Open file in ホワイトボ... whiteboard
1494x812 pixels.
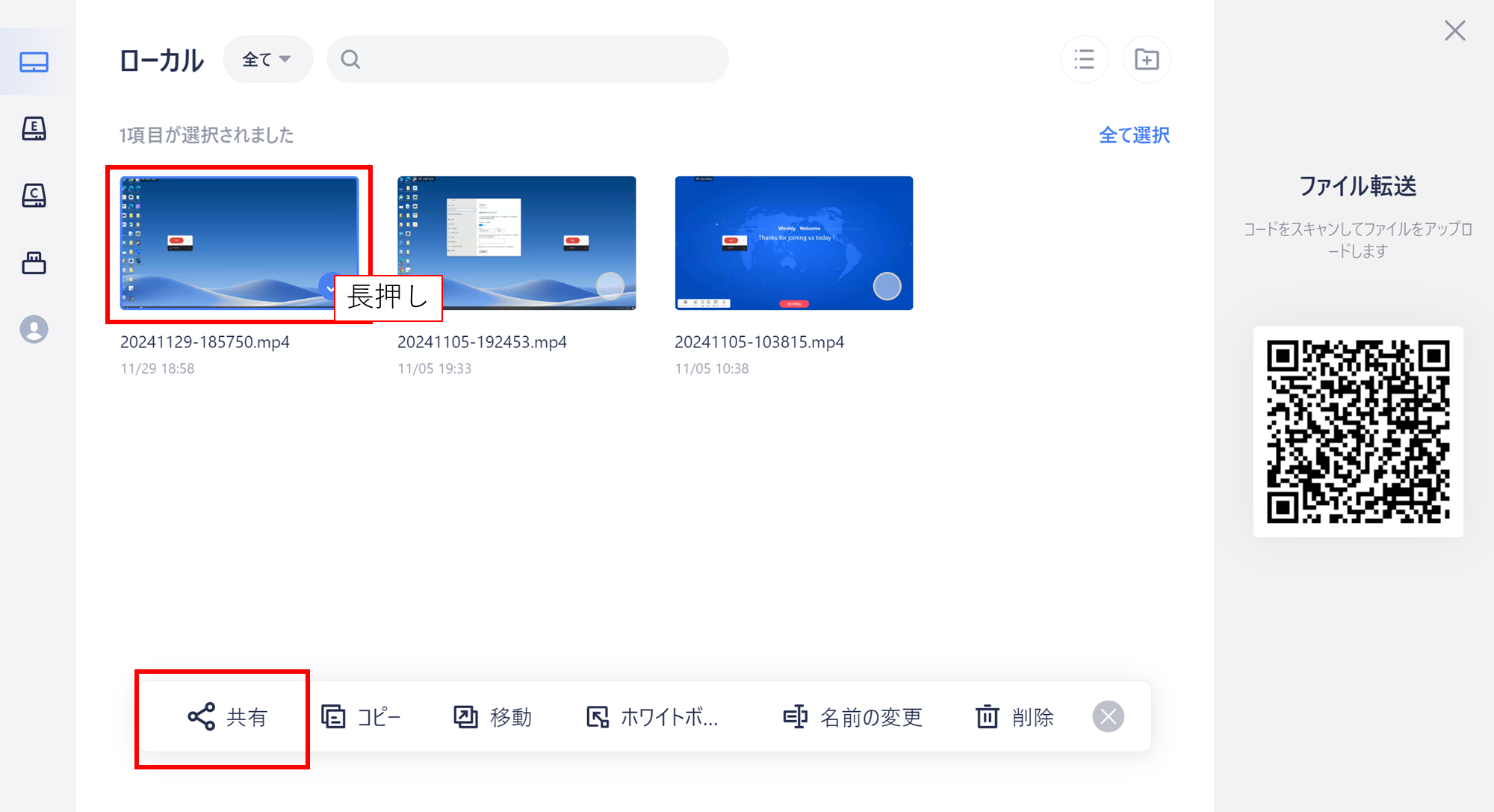652,717
